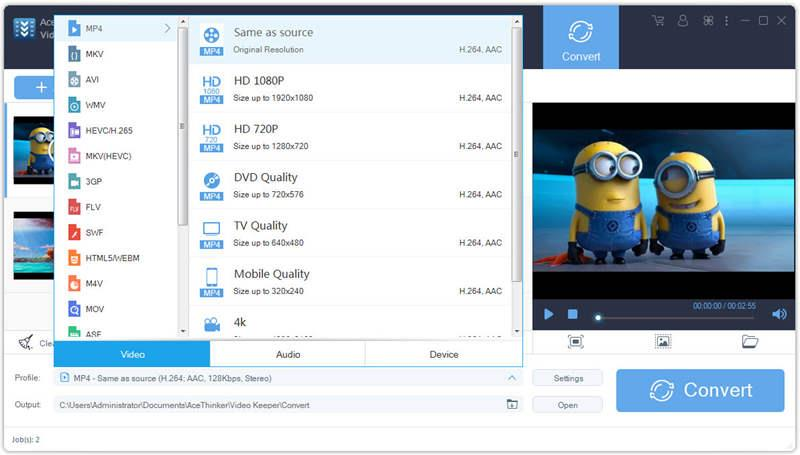
Task: Pick the 3GP format icon
Action: (x=74, y=181)
